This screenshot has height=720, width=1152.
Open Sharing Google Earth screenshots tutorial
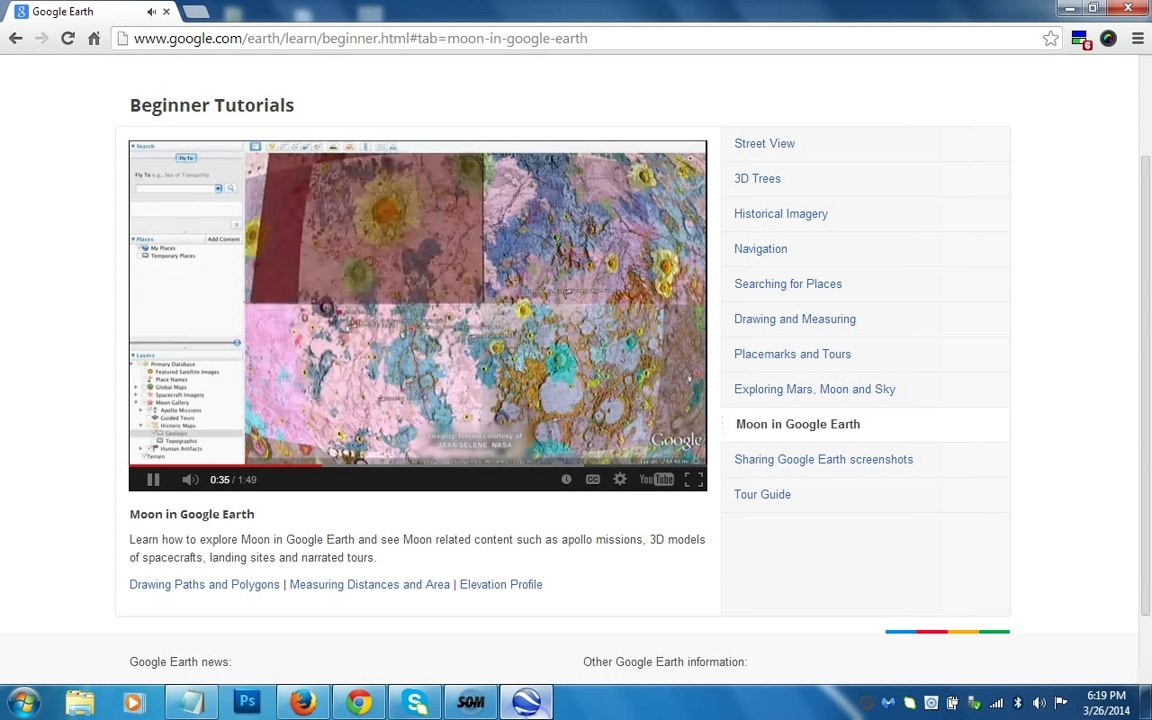[x=865, y=460]
